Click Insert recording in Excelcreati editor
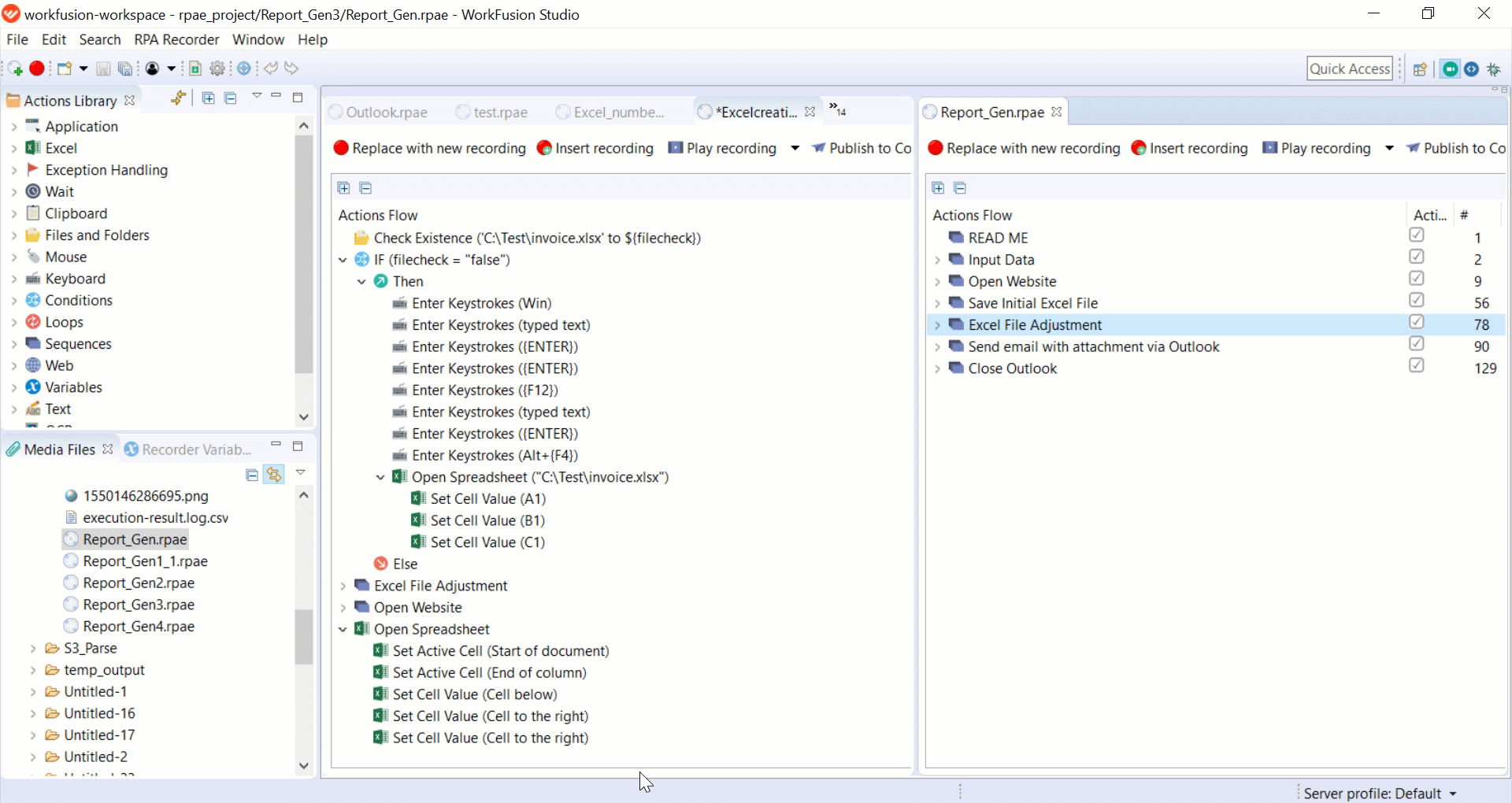The image size is (1512, 803). 595,148
